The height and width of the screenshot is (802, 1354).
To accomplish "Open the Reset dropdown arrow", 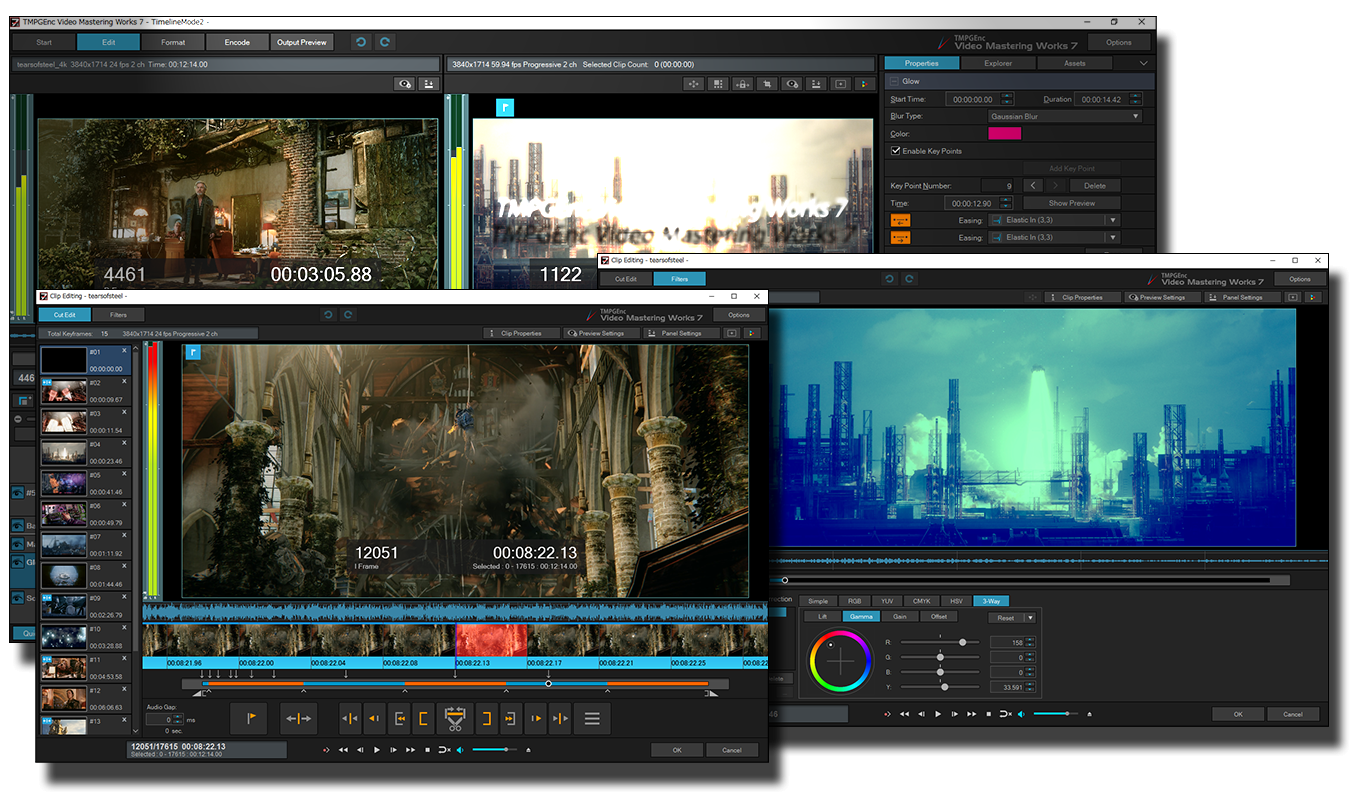I will click(1030, 618).
